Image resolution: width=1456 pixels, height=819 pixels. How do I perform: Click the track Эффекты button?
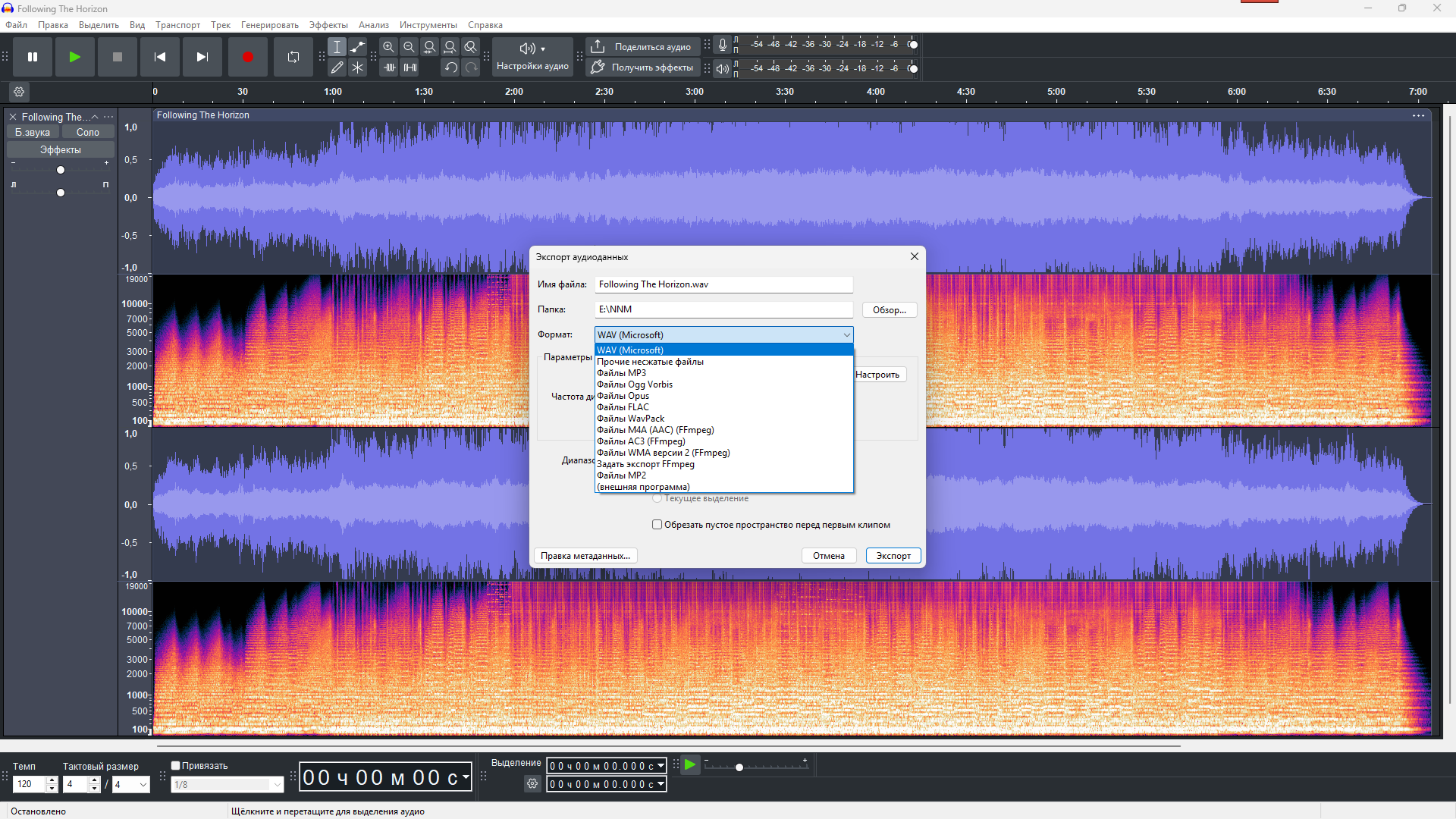(61, 150)
